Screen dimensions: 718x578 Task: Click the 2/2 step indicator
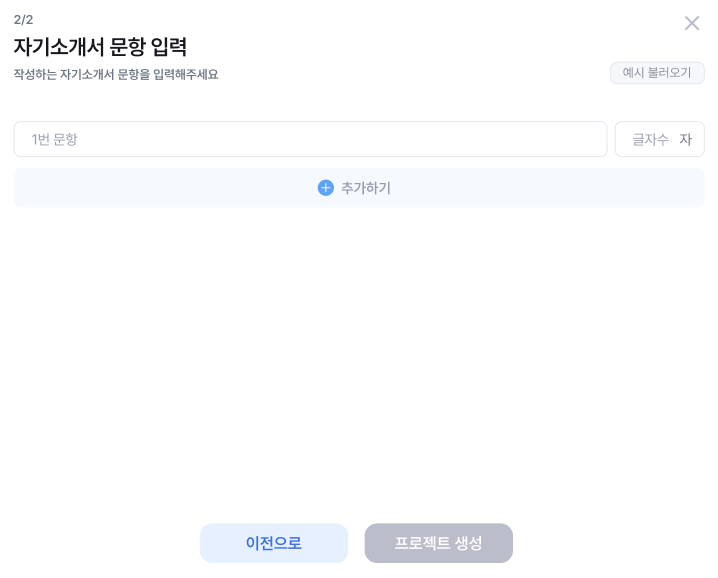click(x=23, y=20)
